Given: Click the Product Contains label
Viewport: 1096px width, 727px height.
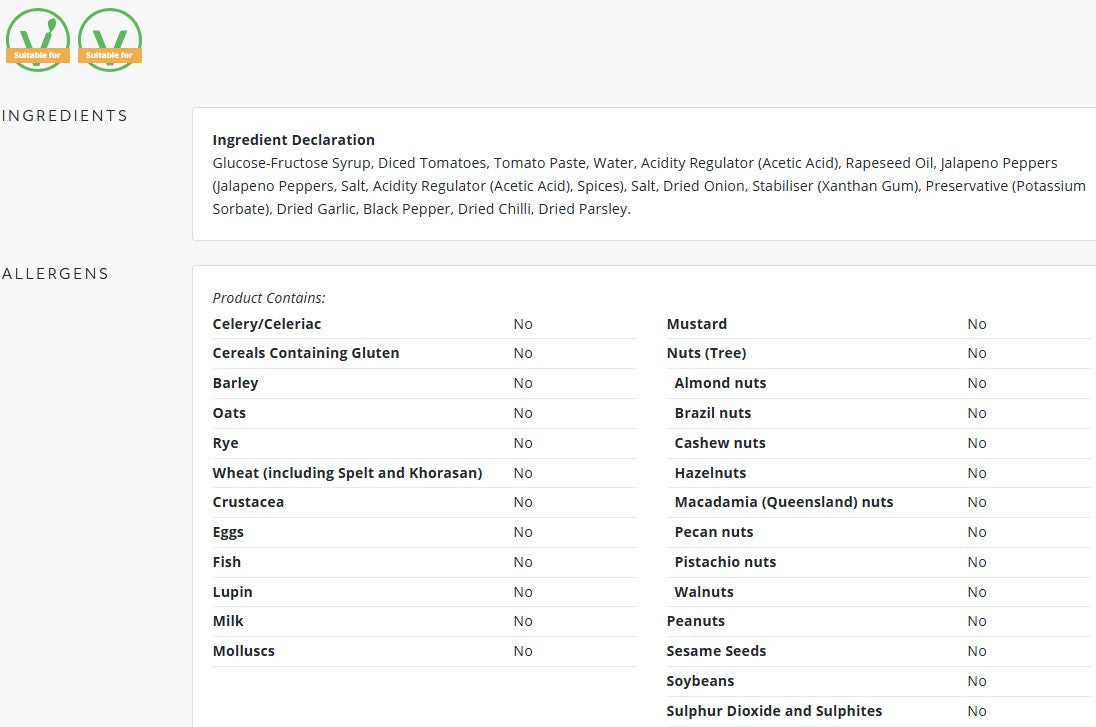Looking at the screenshot, I should (x=269, y=298).
